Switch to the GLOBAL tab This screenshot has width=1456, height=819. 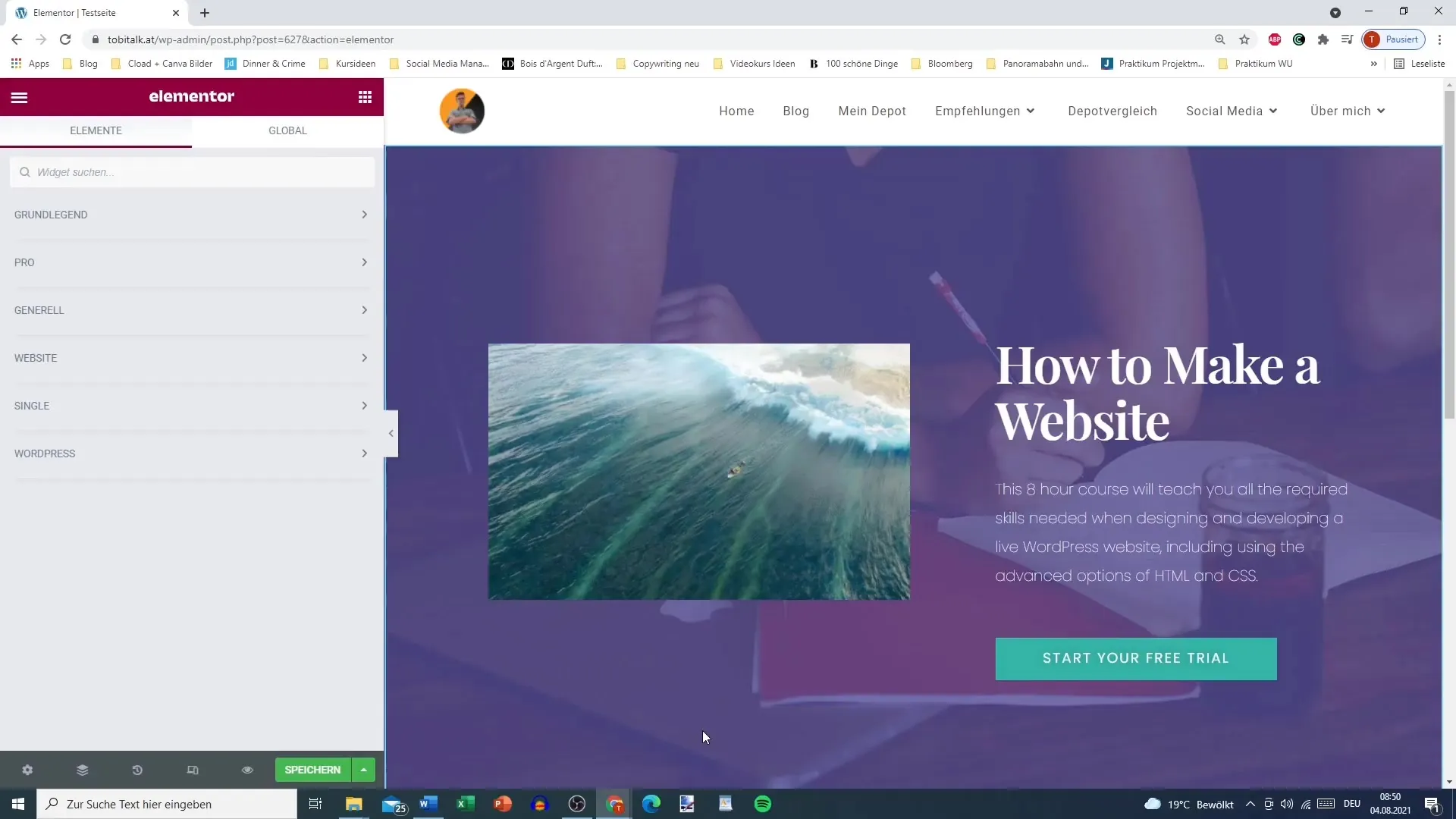(x=288, y=130)
